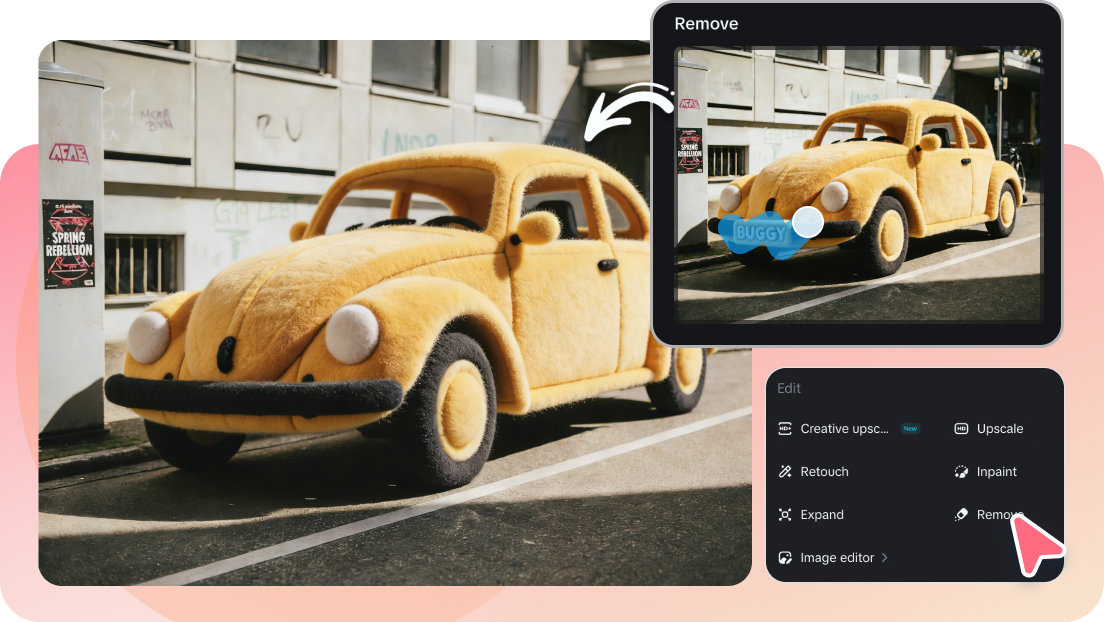Click the Remove panel title

707,23
